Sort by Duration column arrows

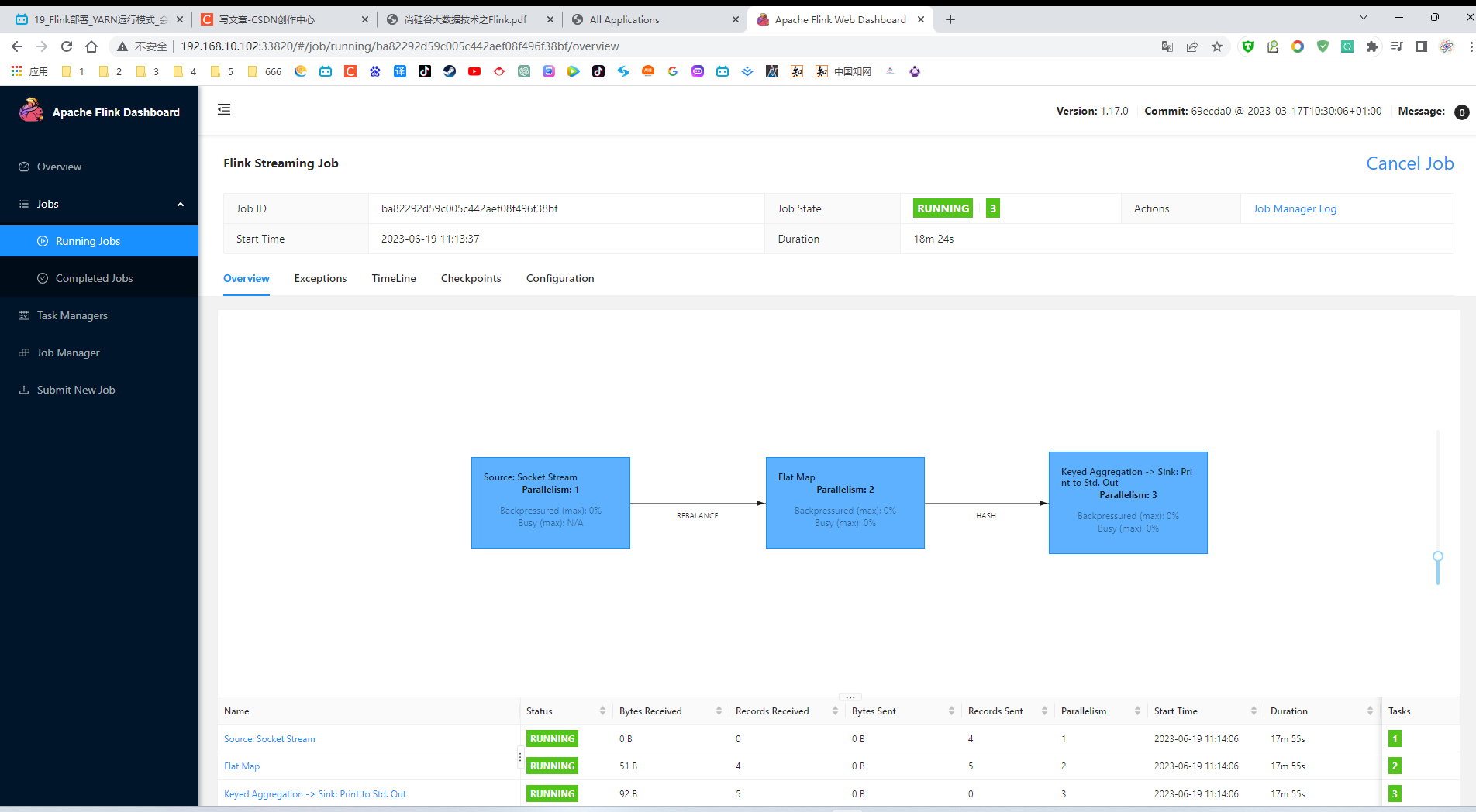[1370, 711]
